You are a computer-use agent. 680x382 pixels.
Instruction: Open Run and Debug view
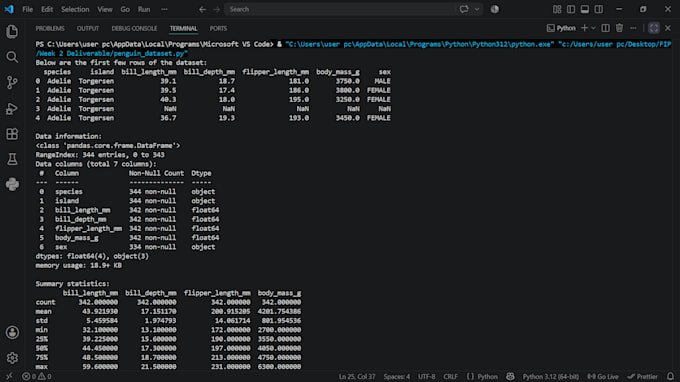pos(12,108)
